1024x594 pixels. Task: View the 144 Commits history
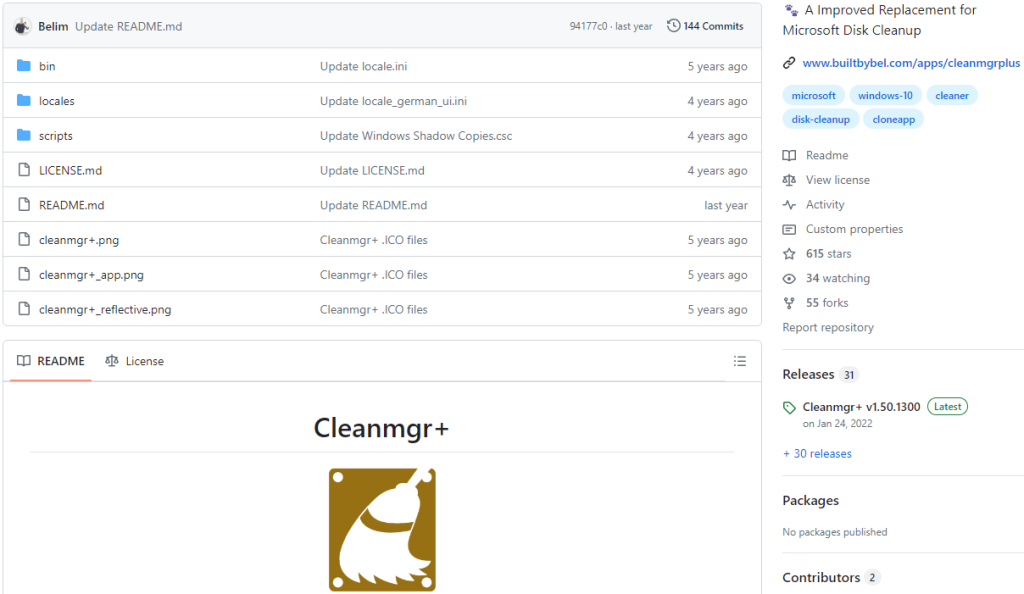(705, 25)
